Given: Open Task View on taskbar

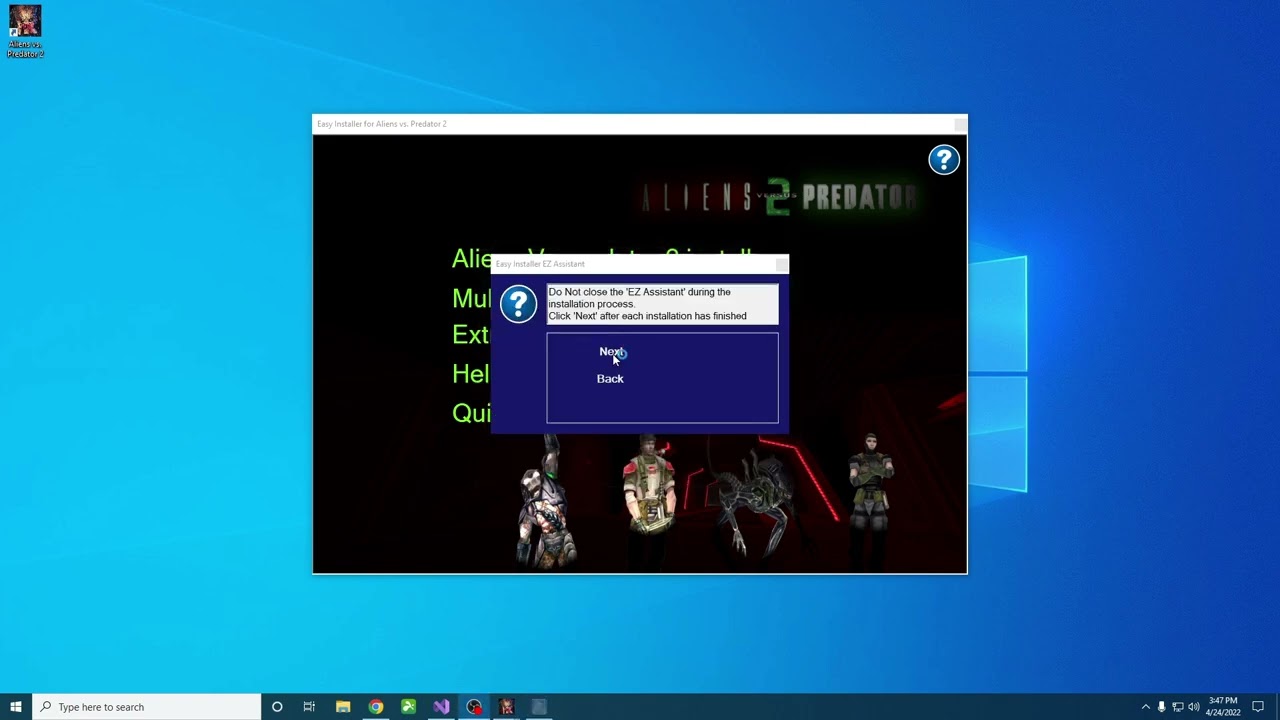Looking at the screenshot, I should click(x=309, y=707).
